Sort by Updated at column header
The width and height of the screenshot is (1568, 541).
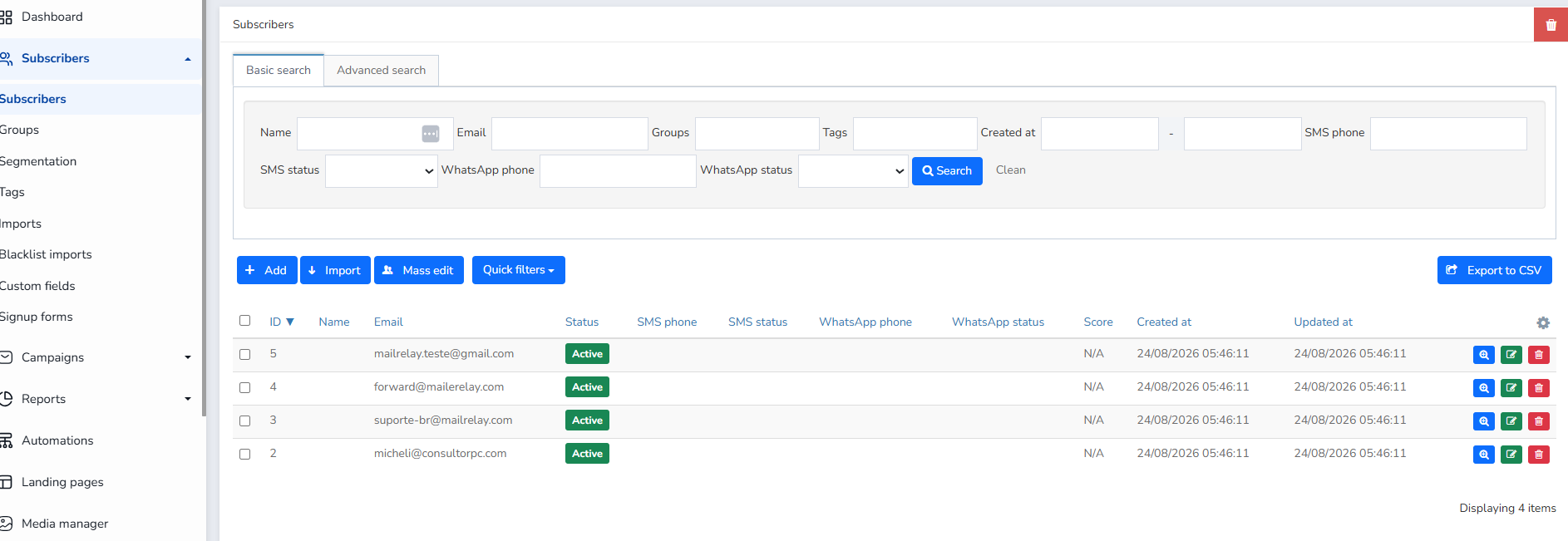pos(1323,322)
